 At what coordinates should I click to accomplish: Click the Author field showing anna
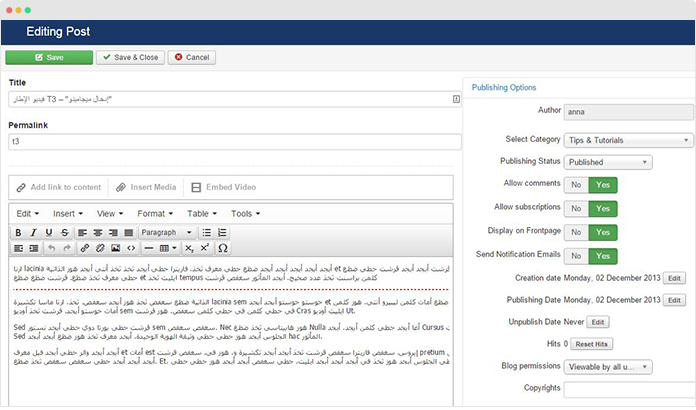[628, 112]
